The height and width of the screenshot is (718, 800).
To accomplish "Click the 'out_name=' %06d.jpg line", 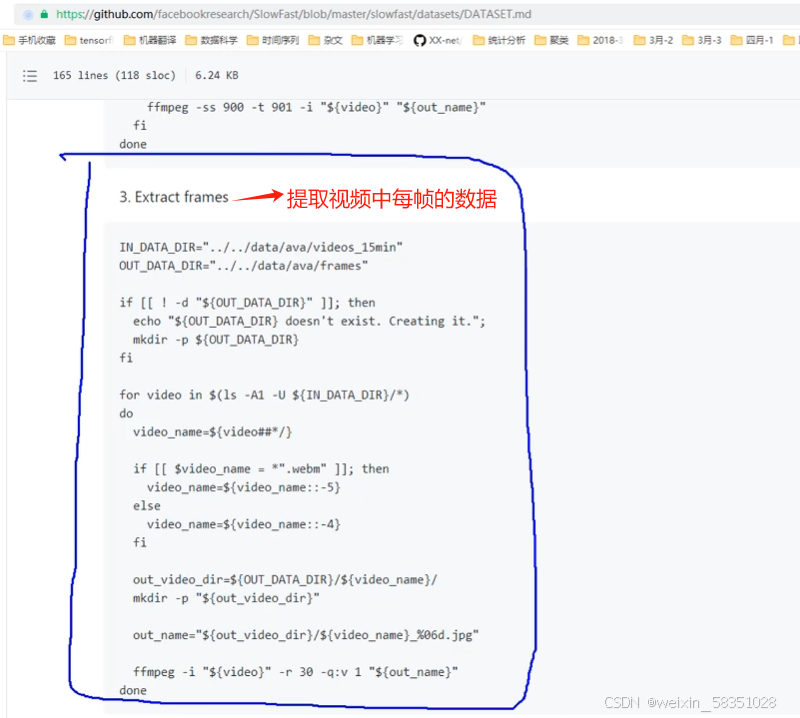I will point(306,635).
